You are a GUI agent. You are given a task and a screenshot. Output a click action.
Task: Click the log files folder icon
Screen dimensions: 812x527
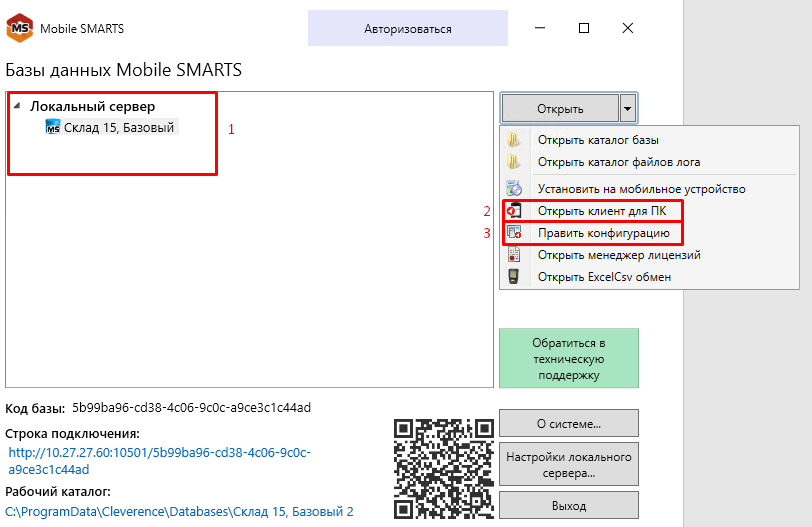click(x=514, y=162)
